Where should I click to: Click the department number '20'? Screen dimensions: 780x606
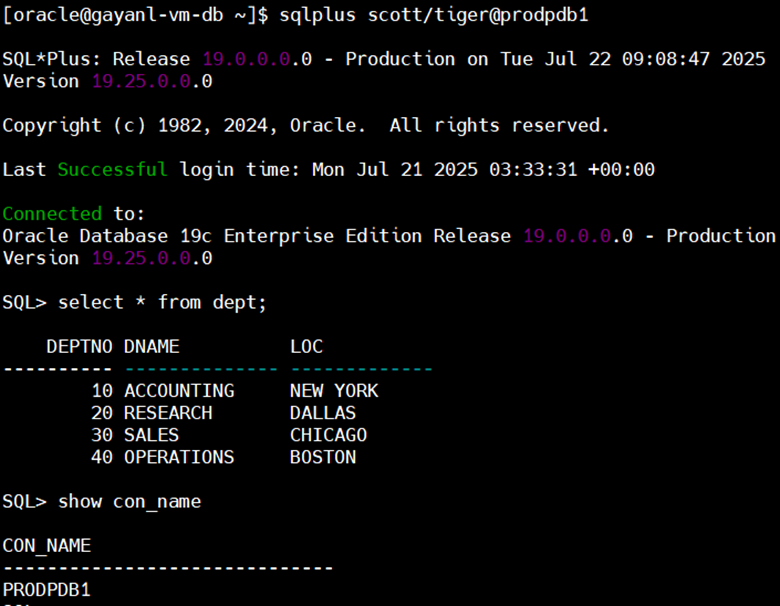tap(102, 413)
